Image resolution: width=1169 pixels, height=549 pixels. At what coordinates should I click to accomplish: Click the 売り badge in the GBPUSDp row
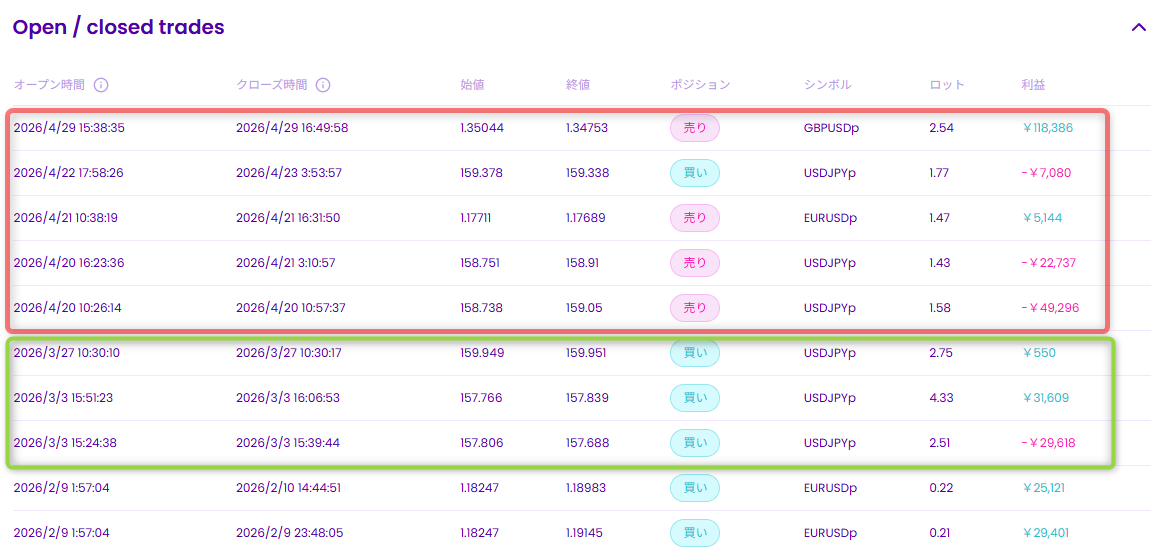[695, 128]
